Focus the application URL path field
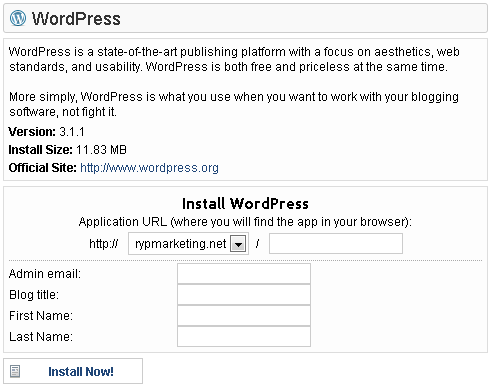Viewport: 490px width, 389px height. (x=336, y=243)
